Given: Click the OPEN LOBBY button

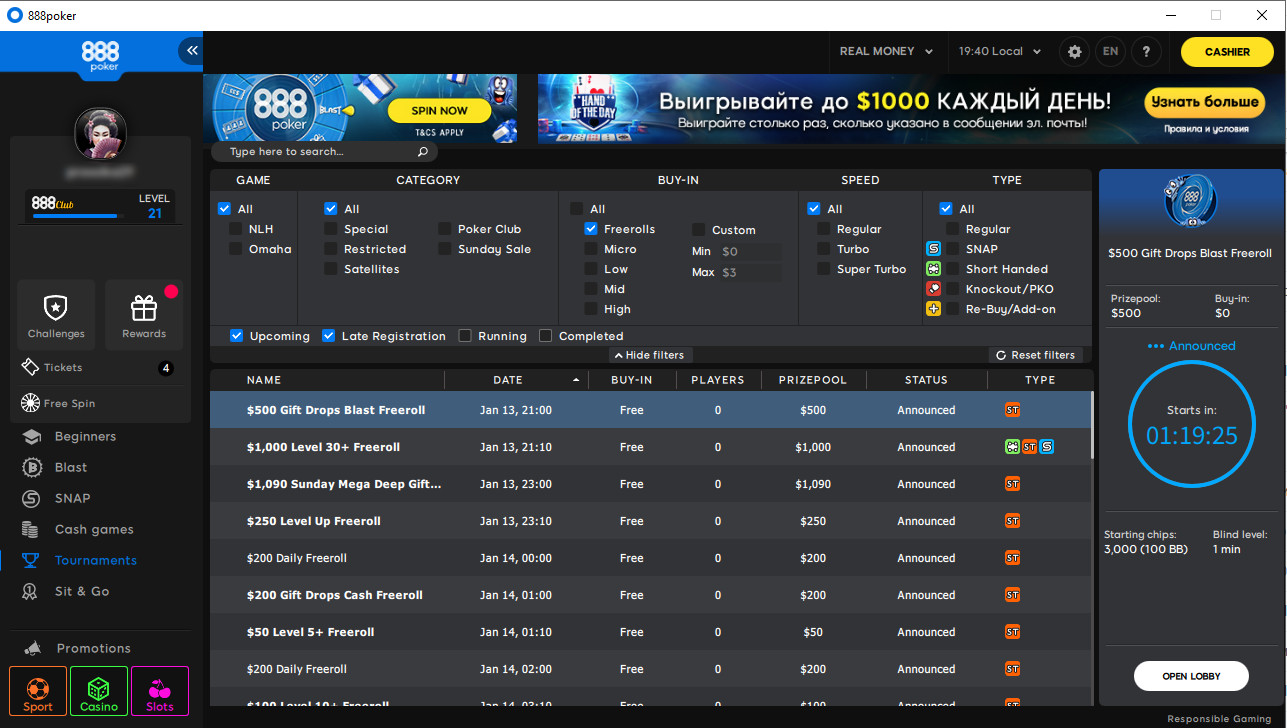Looking at the screenshot, I should tap(1190, 676).
